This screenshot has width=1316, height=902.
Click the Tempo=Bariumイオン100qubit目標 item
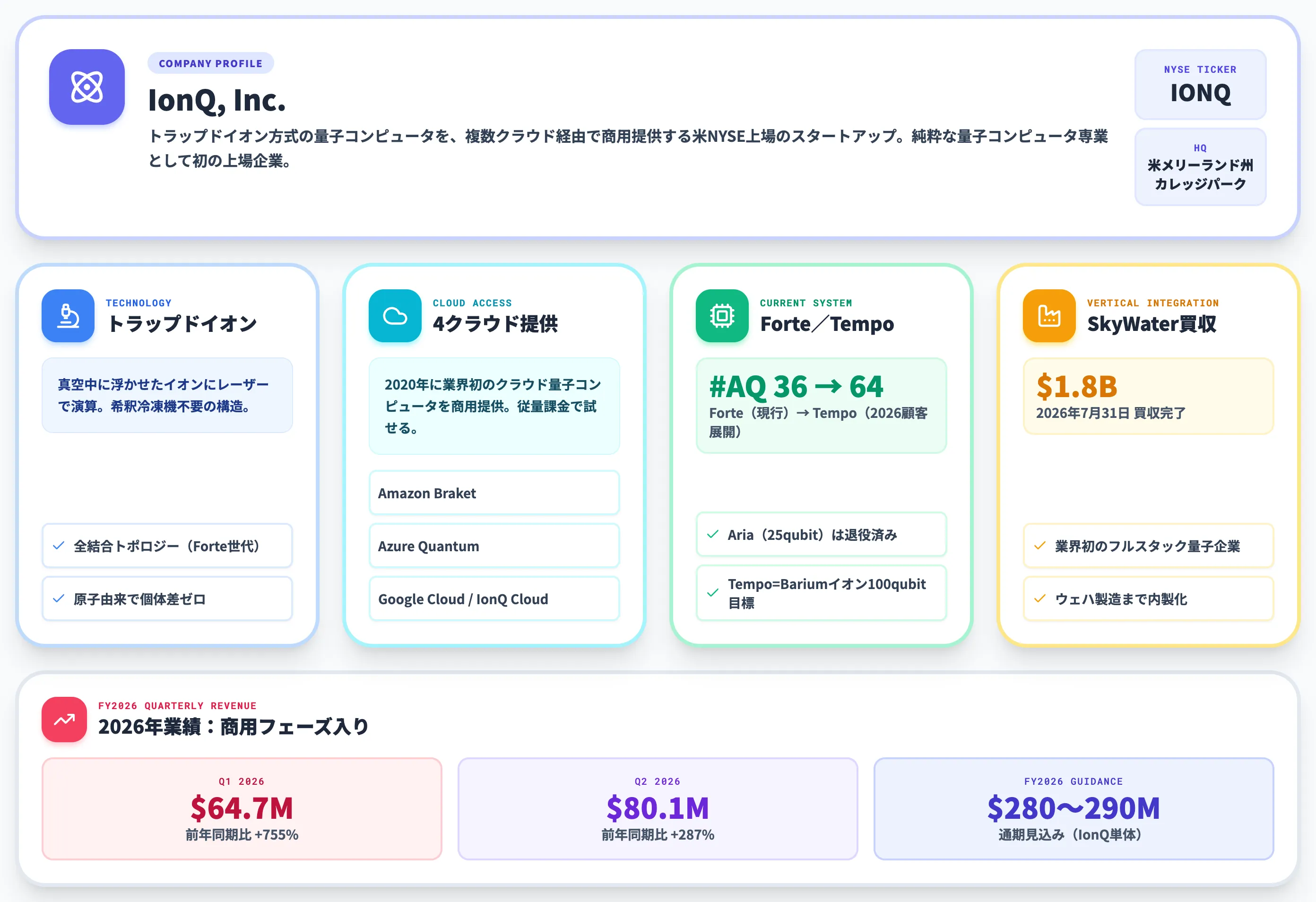pos(821,593)
